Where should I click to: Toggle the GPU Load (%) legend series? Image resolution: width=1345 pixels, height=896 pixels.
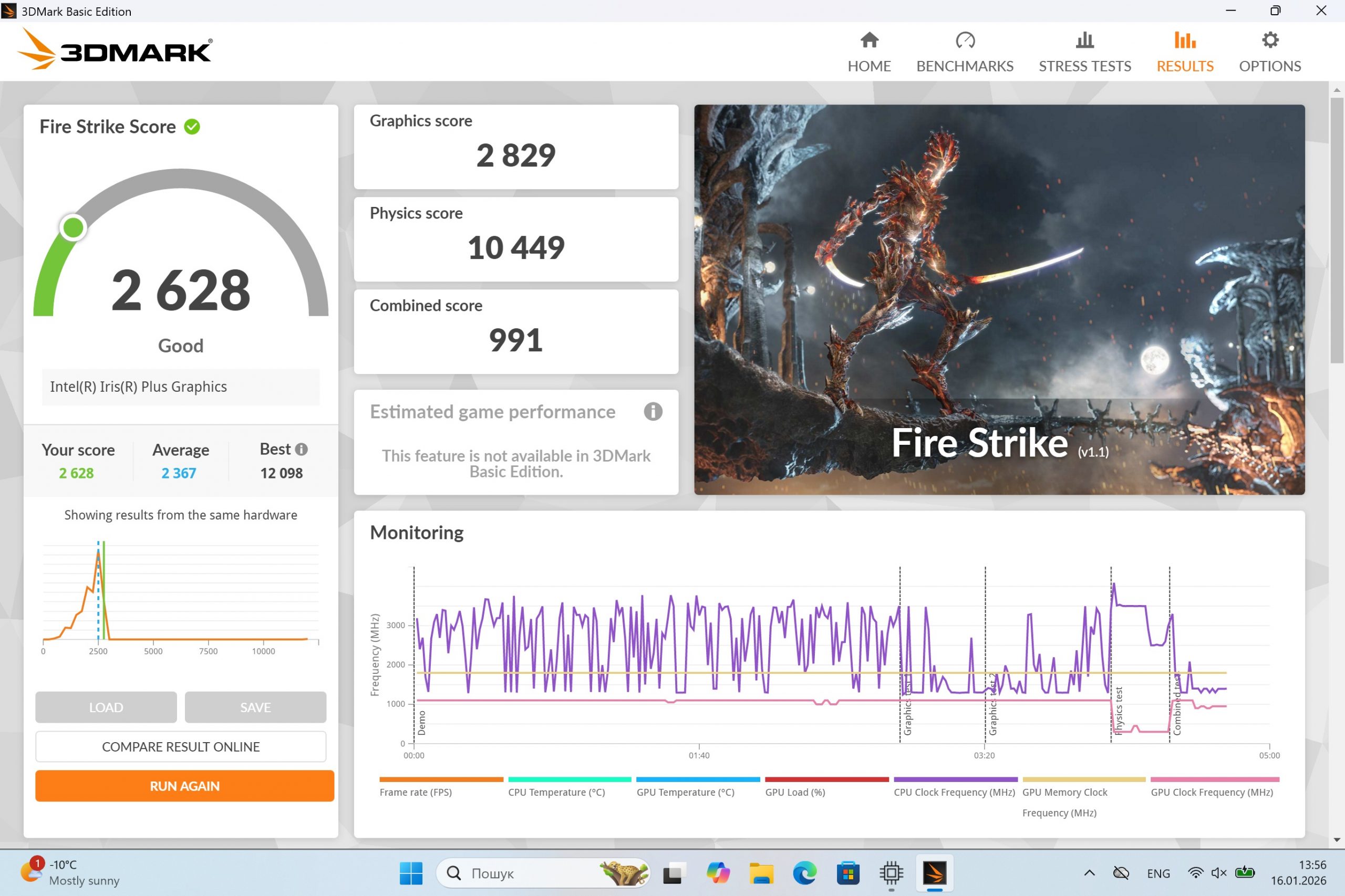pos(795,792)
